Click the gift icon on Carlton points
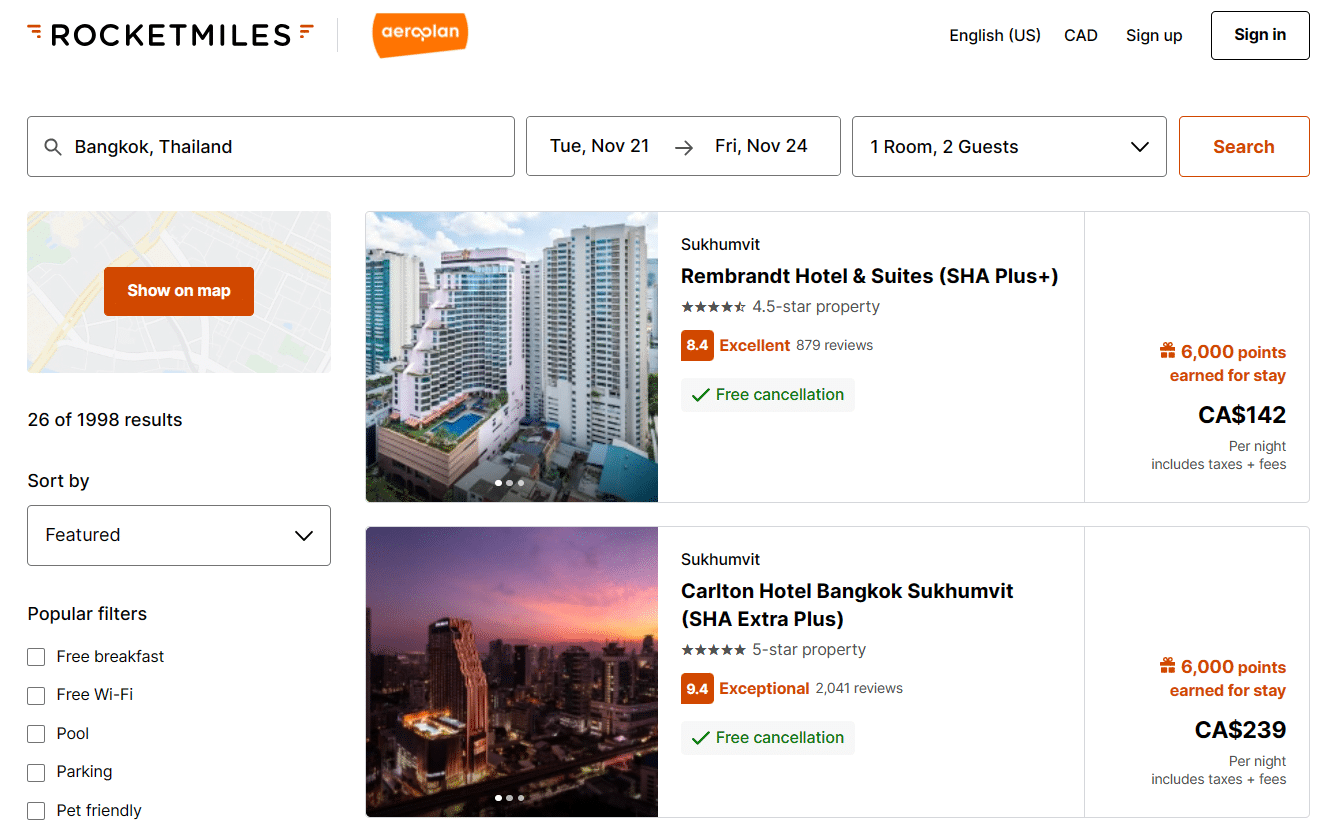The height and width of the screenshot is (830, 1322). tap(1167, 666)
